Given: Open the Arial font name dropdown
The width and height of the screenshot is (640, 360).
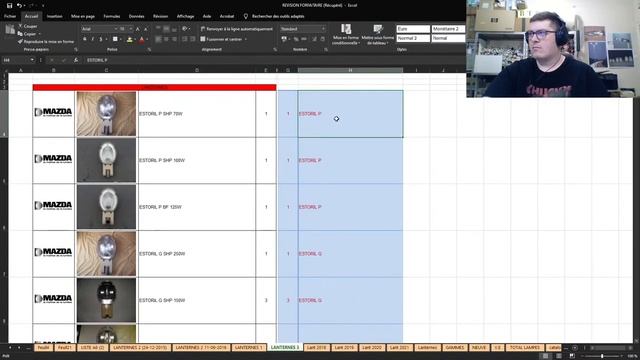Looking at the screenshot, I should point(116,29).
